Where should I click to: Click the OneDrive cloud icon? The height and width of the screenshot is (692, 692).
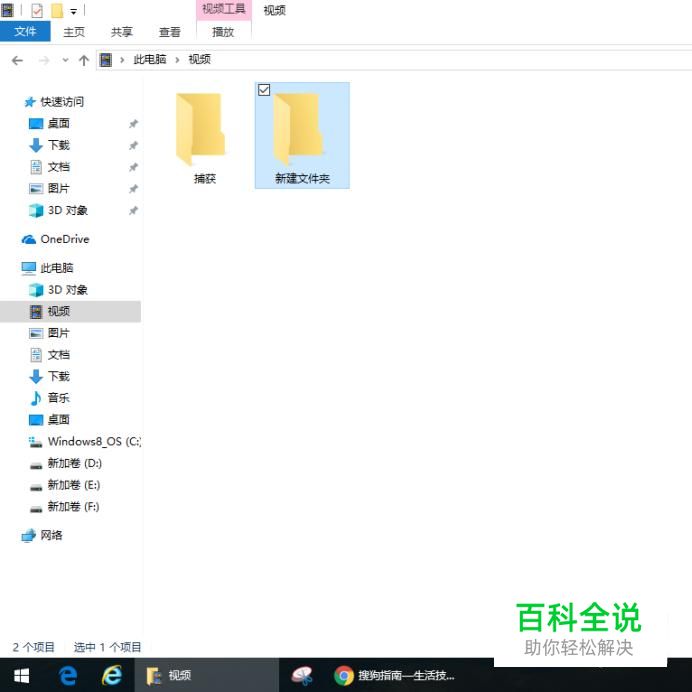(x=29, y=240)
